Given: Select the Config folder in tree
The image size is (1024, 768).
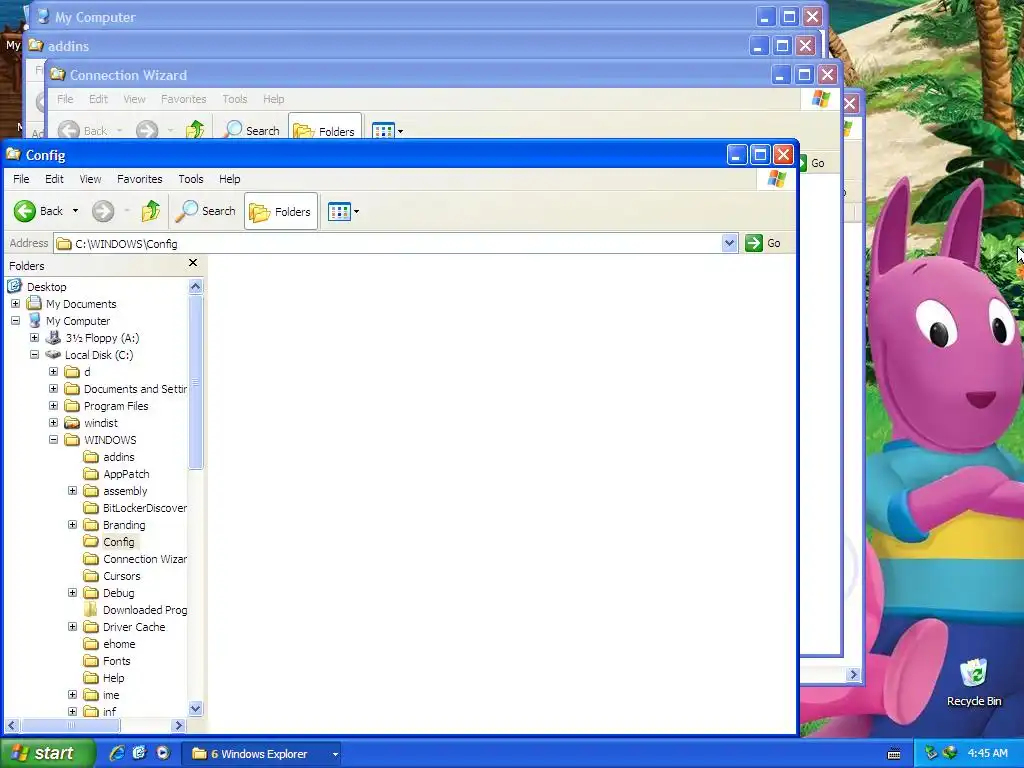Looking at the screenshot, I should [x=118, y=541].
